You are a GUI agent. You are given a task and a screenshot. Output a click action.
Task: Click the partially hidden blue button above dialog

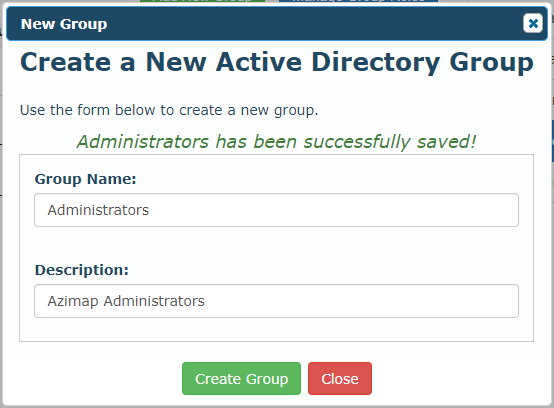[358, 1]
